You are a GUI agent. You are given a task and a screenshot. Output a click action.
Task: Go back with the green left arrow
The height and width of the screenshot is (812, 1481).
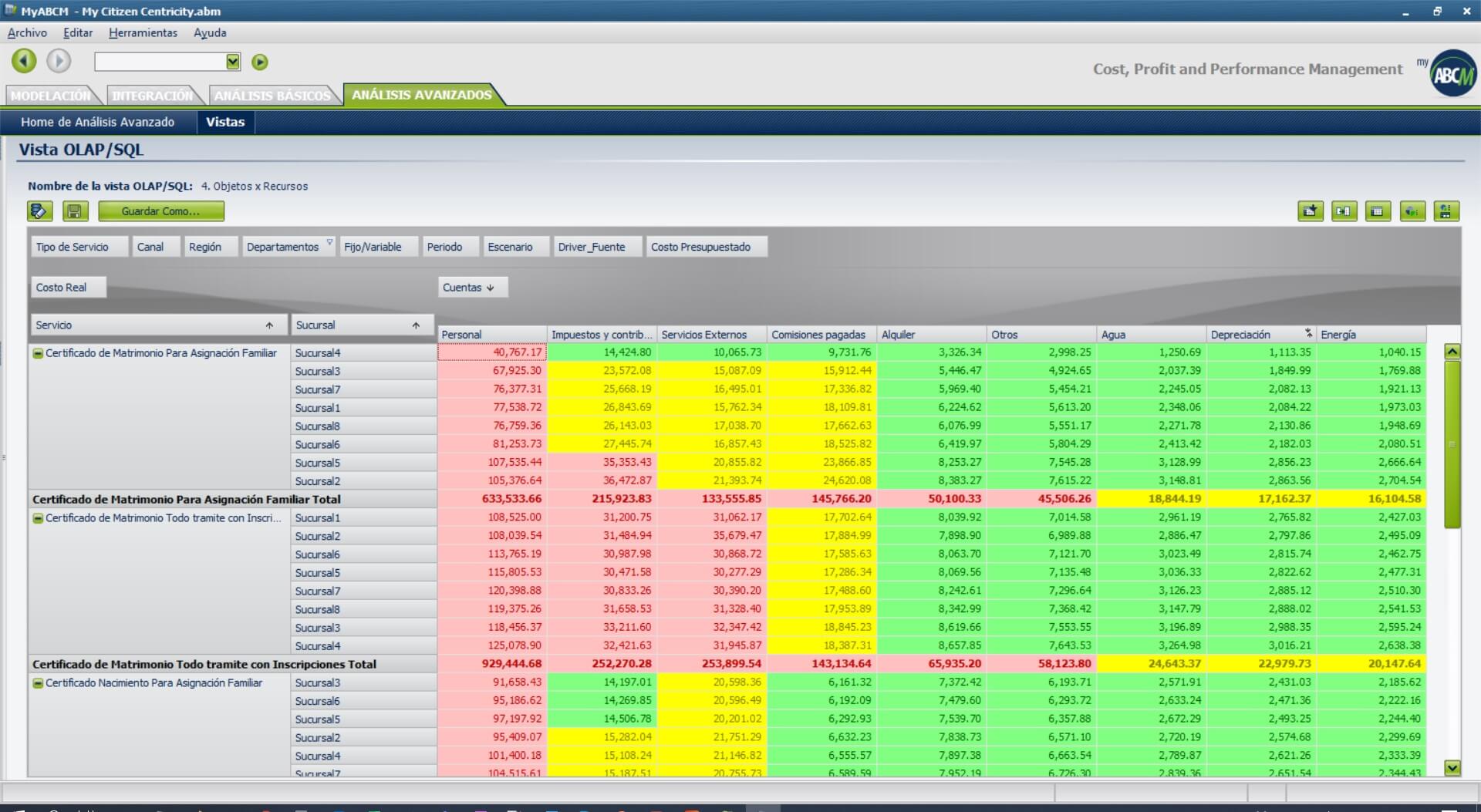[x=24, y=61]
